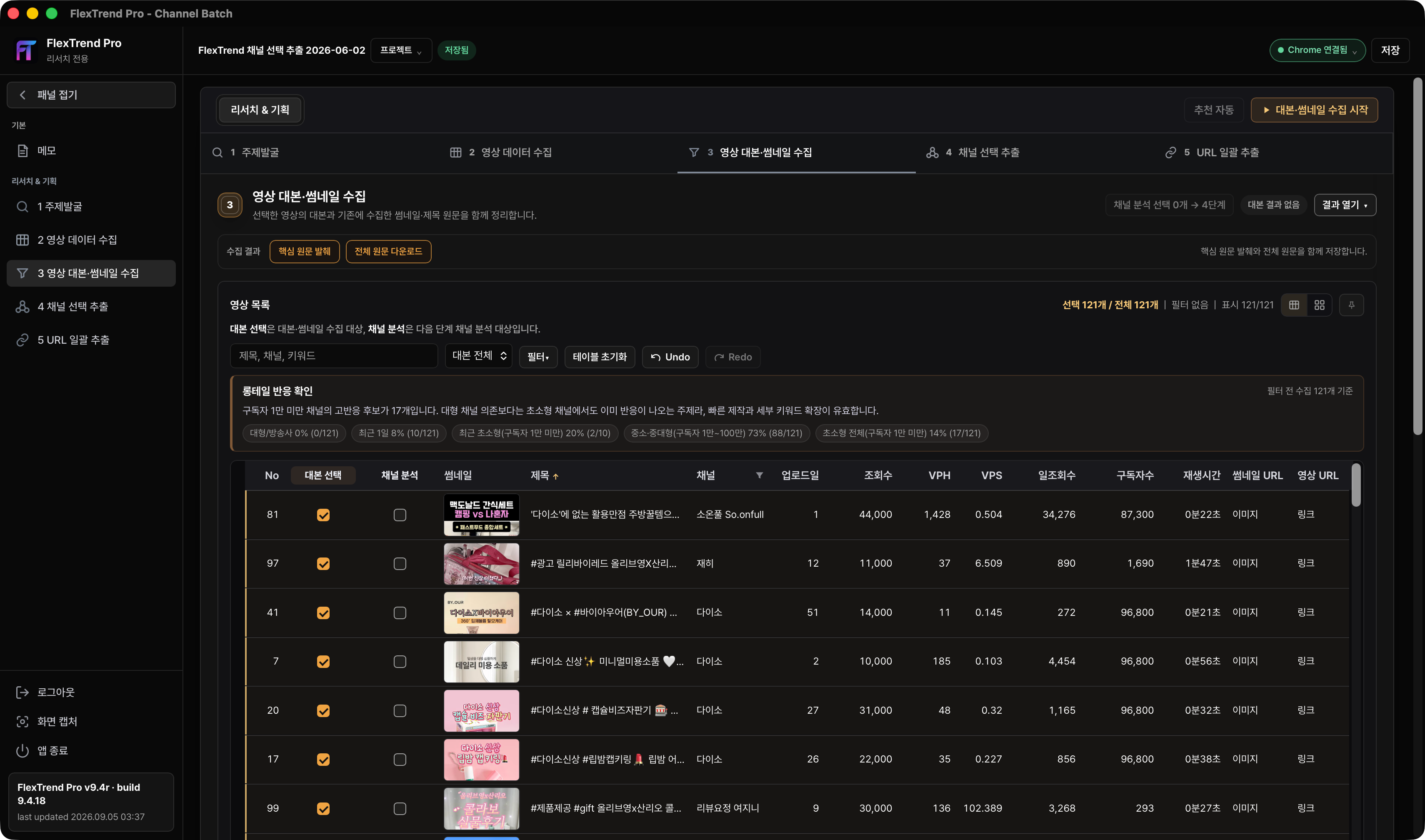This screenshot has width=1425, height=840.
Task: Check 채널 분석 box for row No 97
Action: click(400, 564)
